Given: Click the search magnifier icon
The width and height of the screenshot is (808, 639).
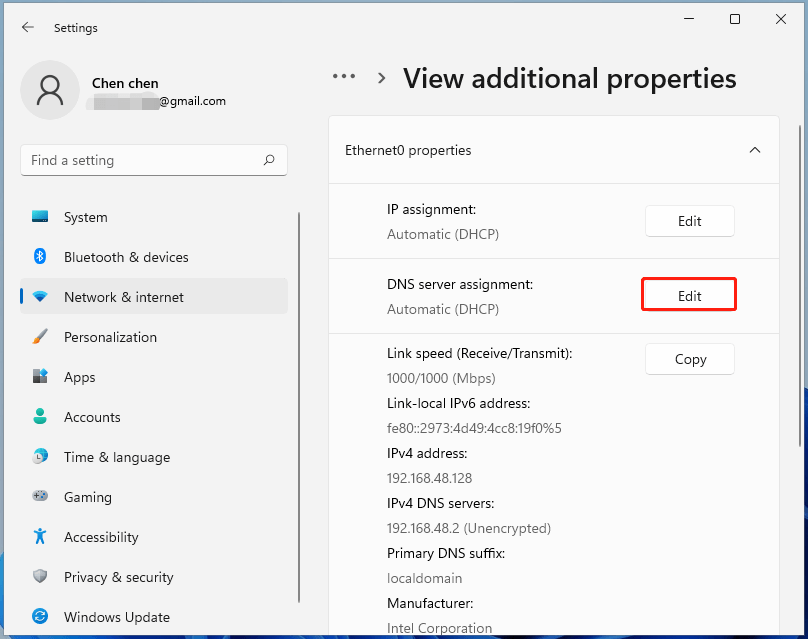Looking at the screenshot, I should point(269,160).
